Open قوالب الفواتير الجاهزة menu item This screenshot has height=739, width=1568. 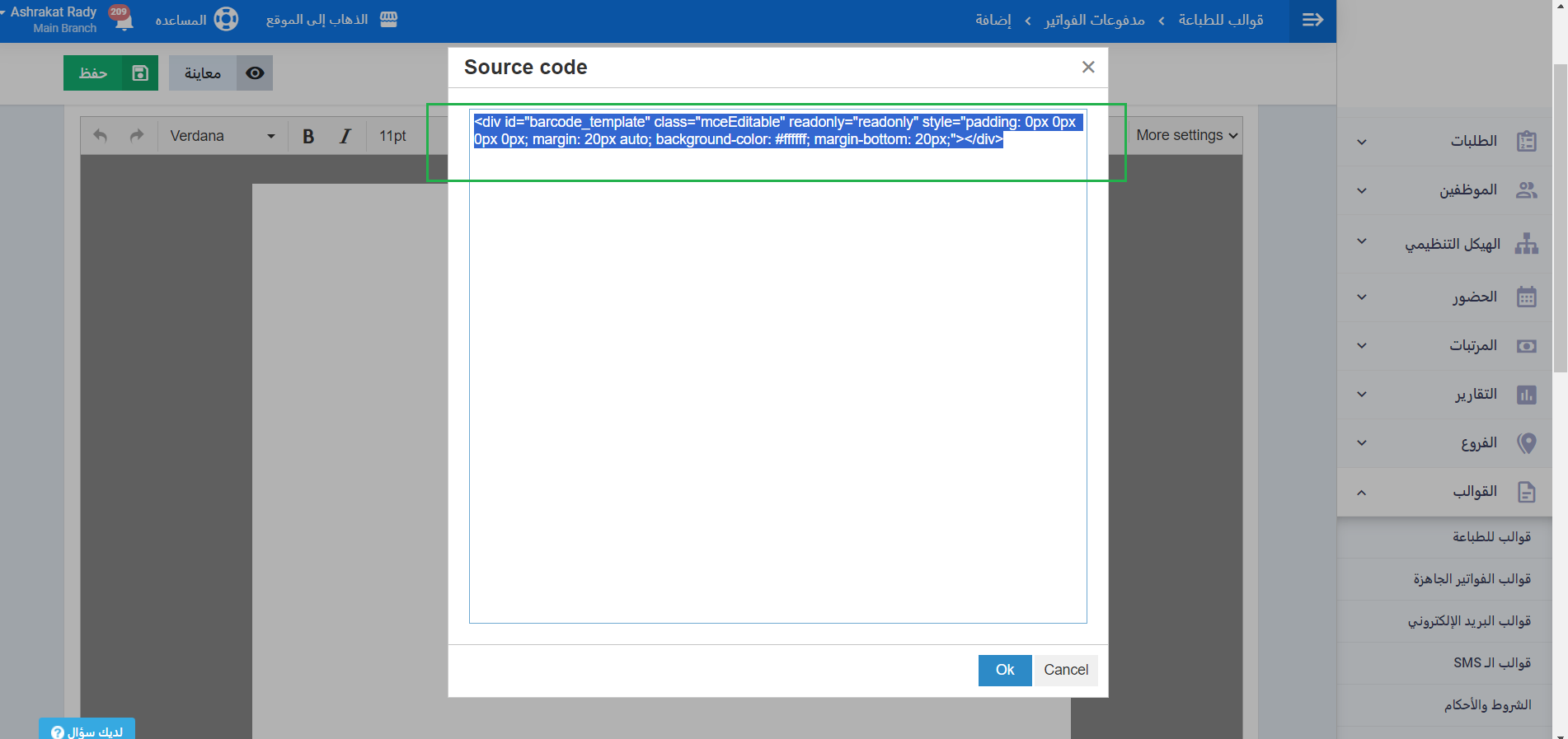(1472, 579)
